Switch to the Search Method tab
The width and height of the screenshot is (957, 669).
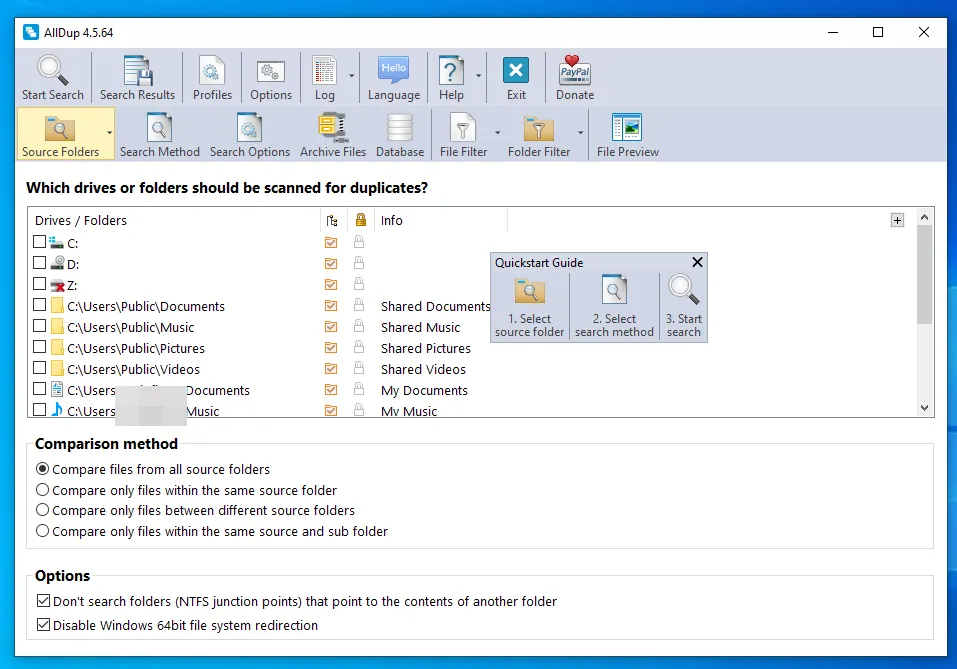(x=159, y=134)
